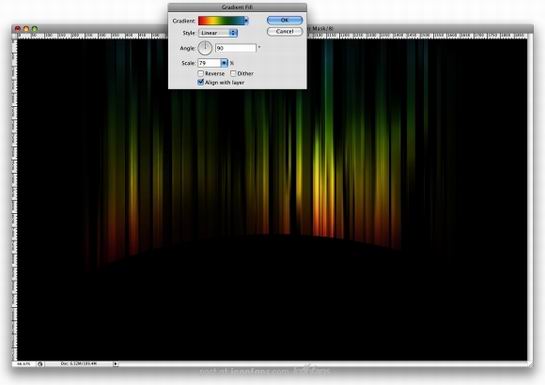The image size is (545, 385).
Task: Click the document zoom percentage field
Action: 24,364
